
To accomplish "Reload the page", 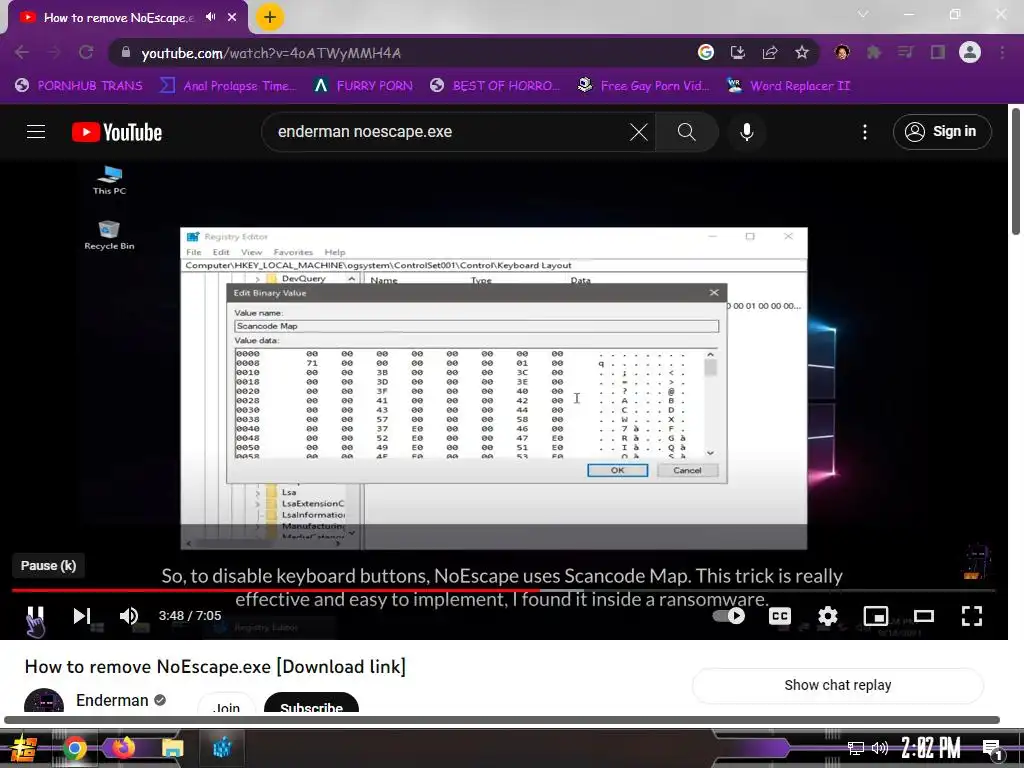I will (x=86, y=52).
